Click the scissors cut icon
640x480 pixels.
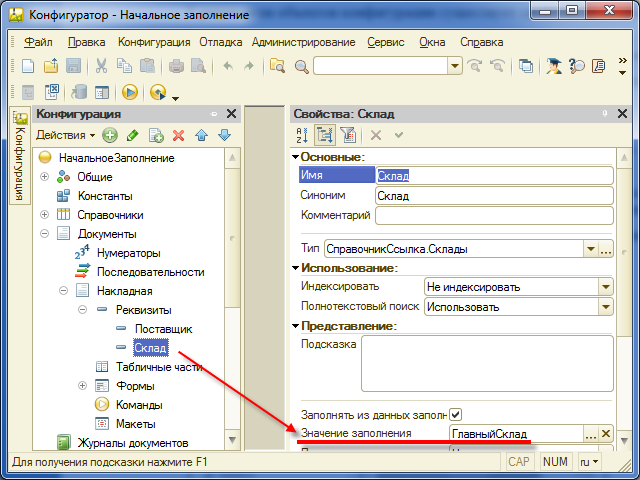(102, 66)
